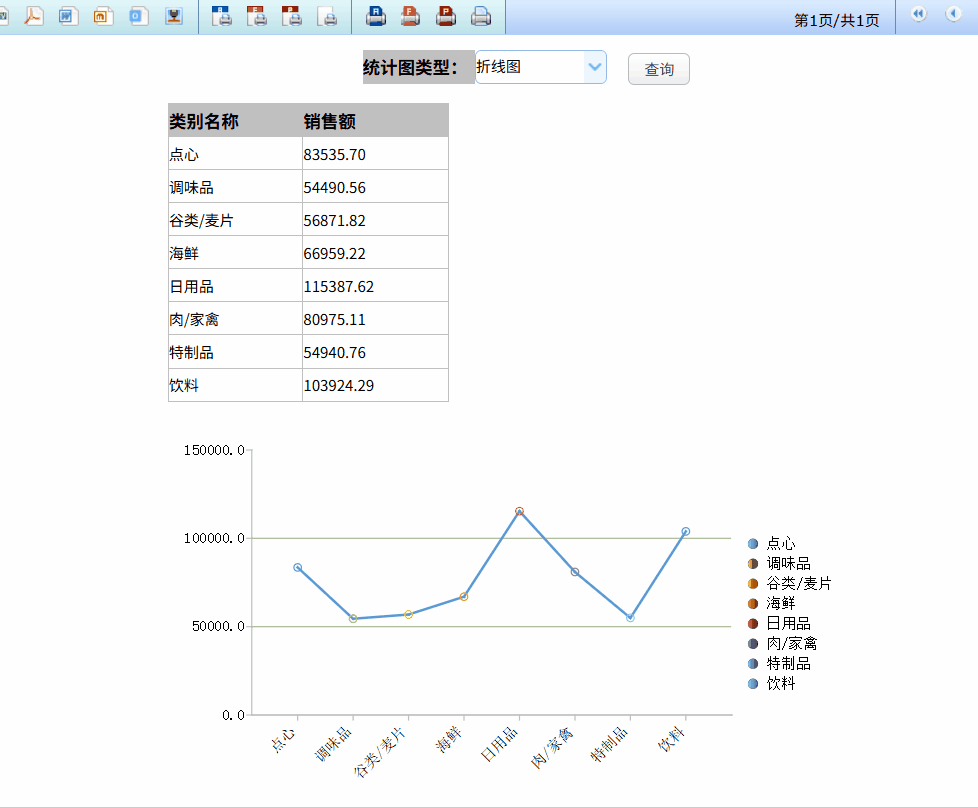
Task: Click the page-with-printer icon marked orange F
Action: pos(257,16)
